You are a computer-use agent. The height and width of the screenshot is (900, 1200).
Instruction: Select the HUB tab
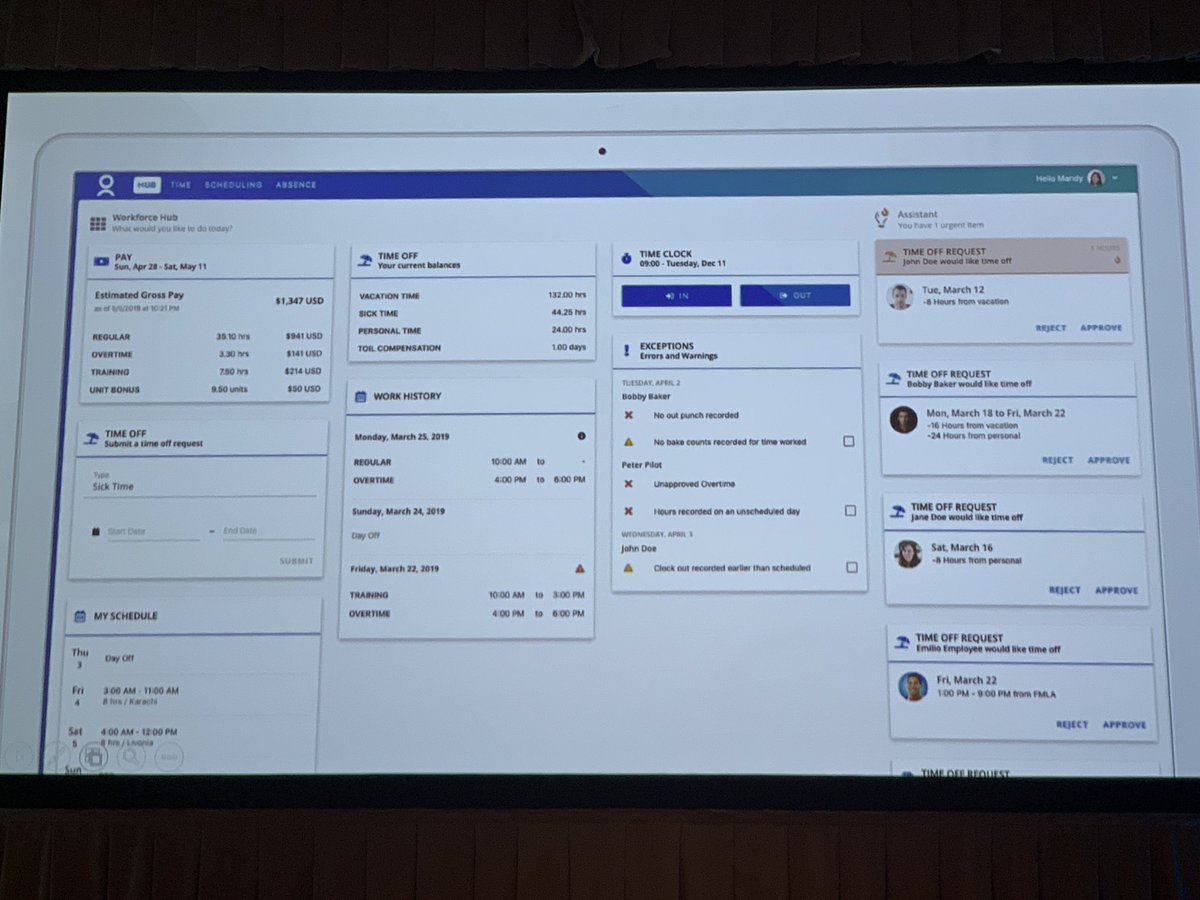[x=146, y=185]
